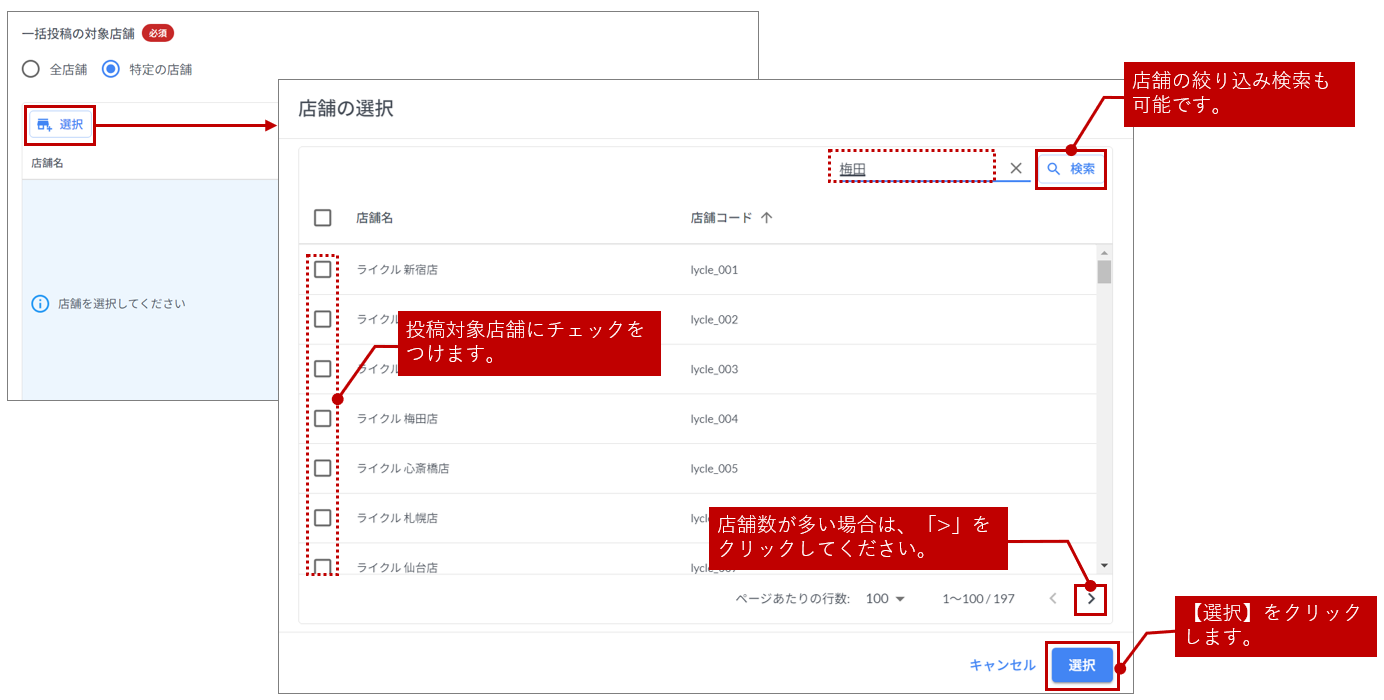Click the magnifier search button
Image resolution: width=1384 pixels, height=700 pixels.
(x=1071, y=169)
